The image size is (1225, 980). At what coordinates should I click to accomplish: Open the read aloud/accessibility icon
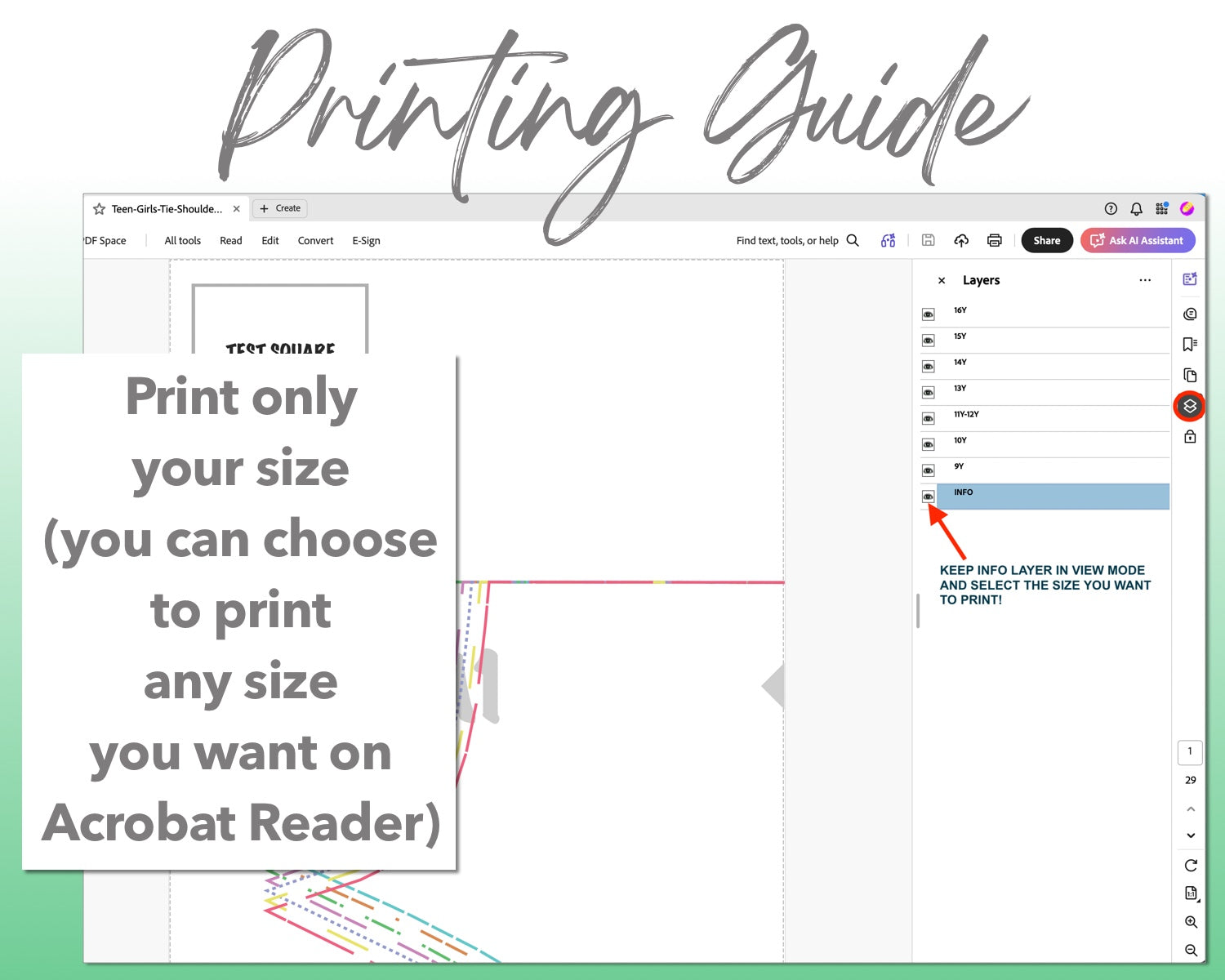tap(889, 240)
